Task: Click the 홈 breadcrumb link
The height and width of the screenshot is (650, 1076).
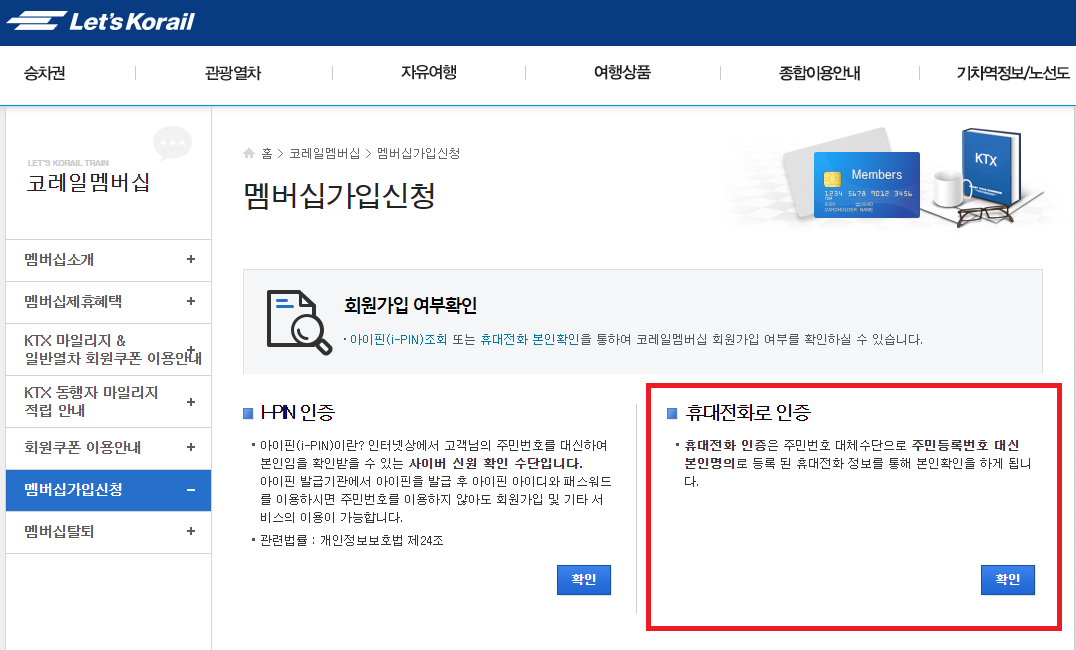Action: click(x=267, y=153)
